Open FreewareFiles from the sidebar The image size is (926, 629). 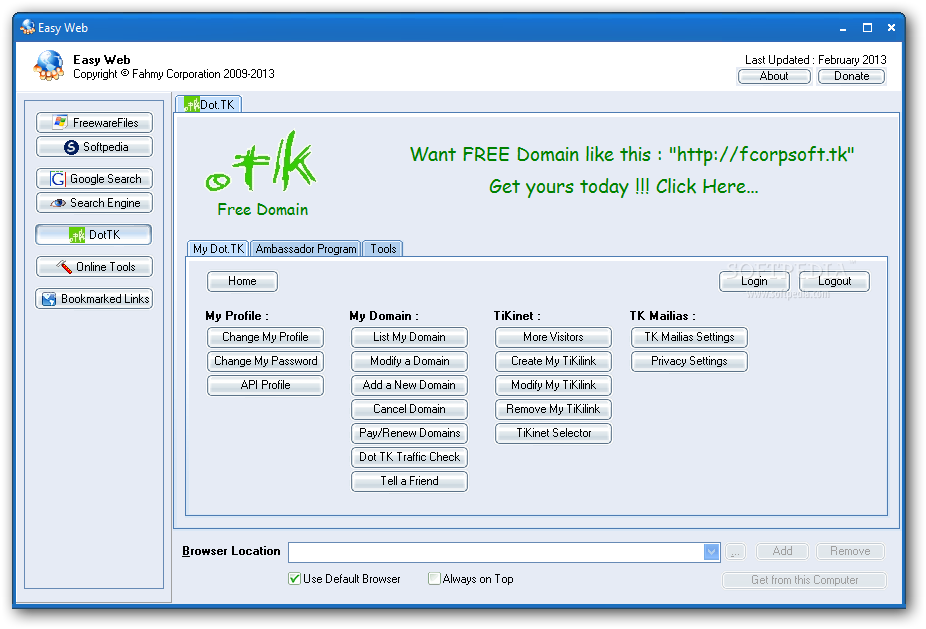pos(94,123)
